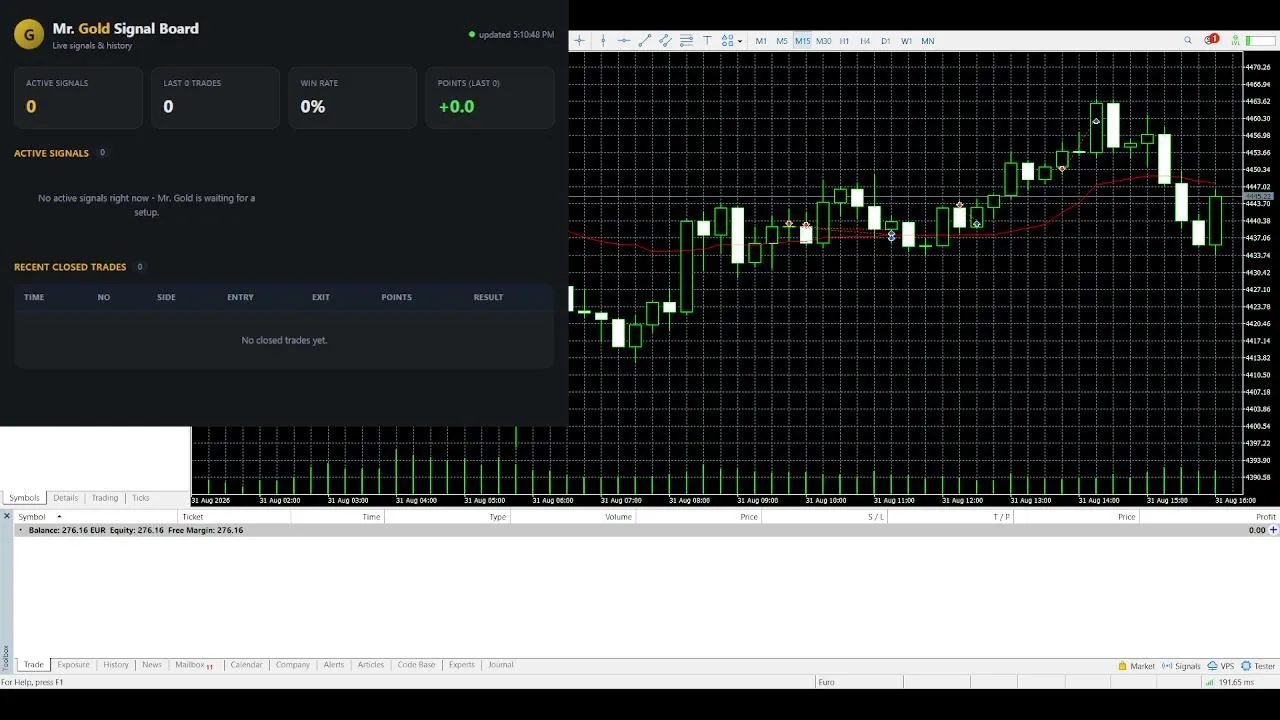Image resolution: width=1280 pixels, height=720 pixels.
Task: Click the Points (Last 0) card
Action: coord(490,98)
